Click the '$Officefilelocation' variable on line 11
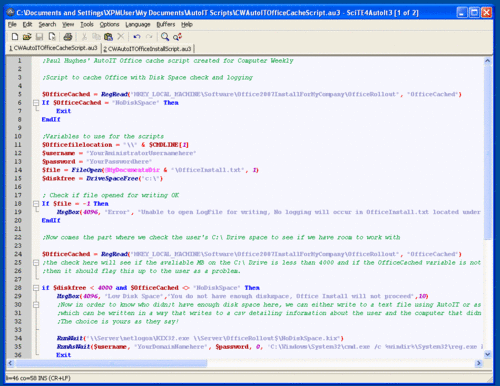This screenshot has width=500, height=386. point(77,145)
